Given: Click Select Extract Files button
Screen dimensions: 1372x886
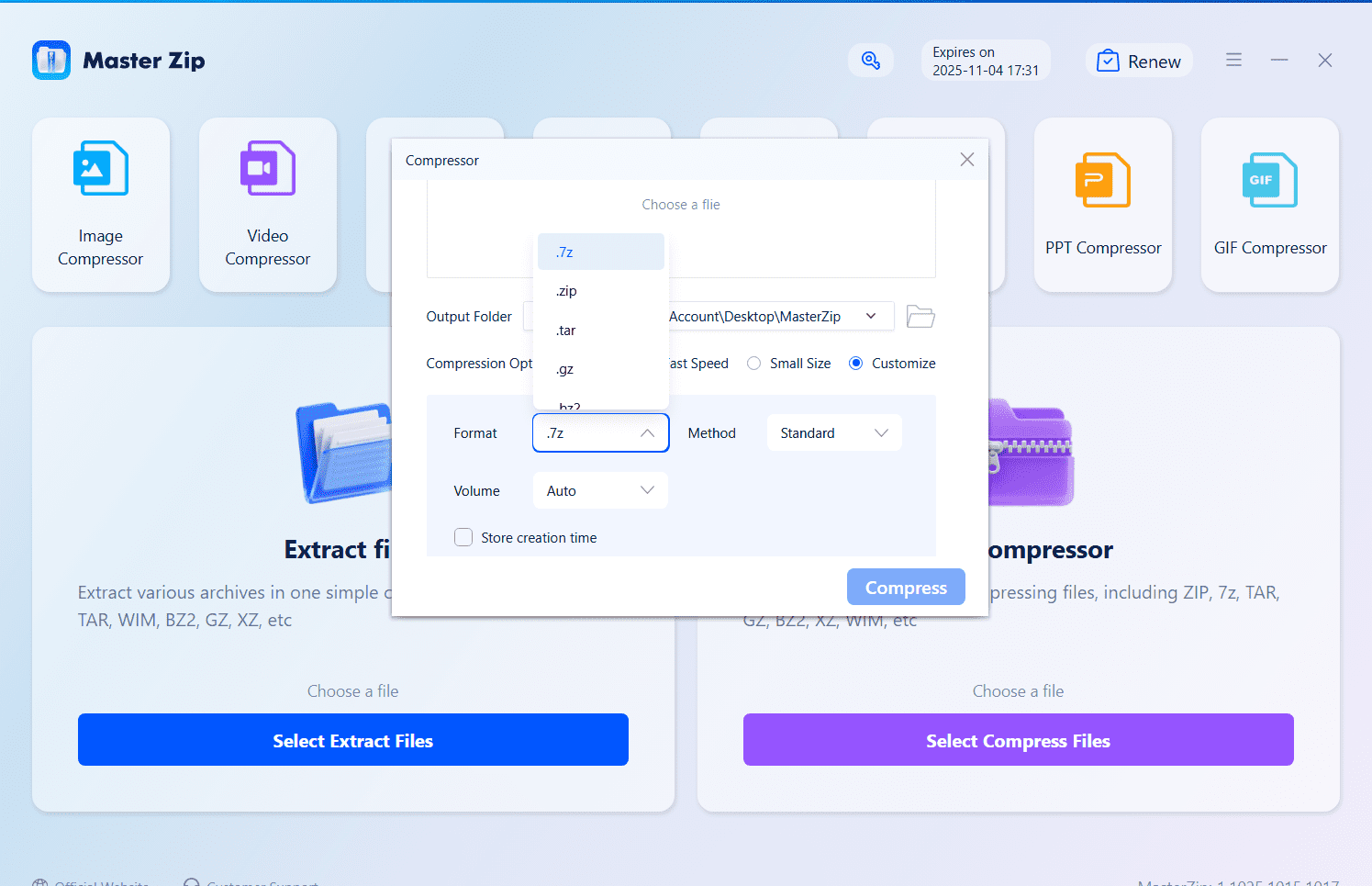Looking at the screenshot, I should [353, 740].
